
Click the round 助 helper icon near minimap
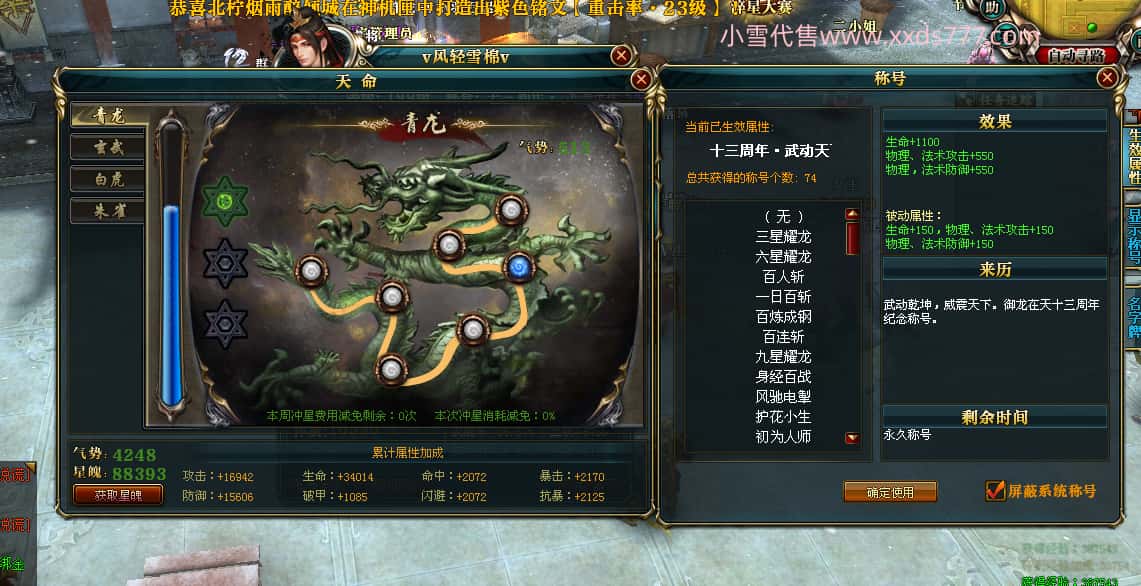(991, 8)
